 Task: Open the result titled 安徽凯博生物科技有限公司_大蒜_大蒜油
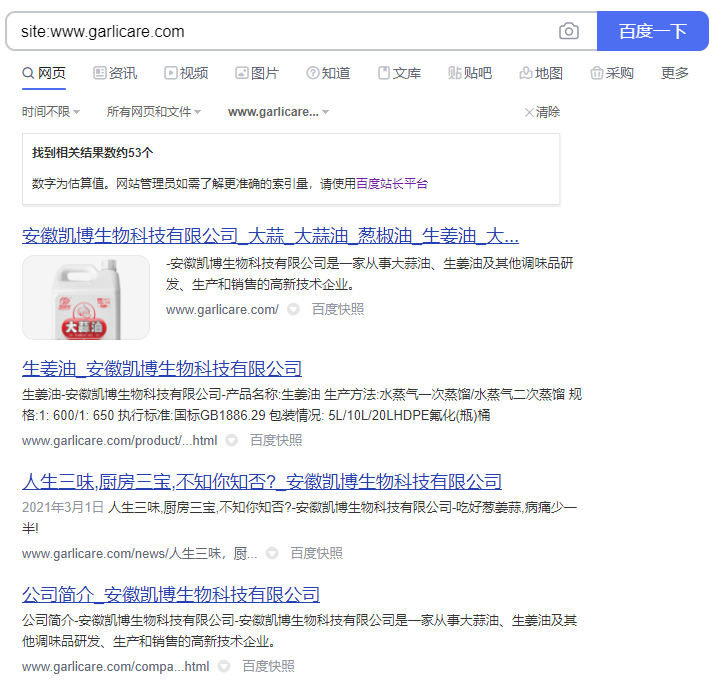tap(270, 236)
